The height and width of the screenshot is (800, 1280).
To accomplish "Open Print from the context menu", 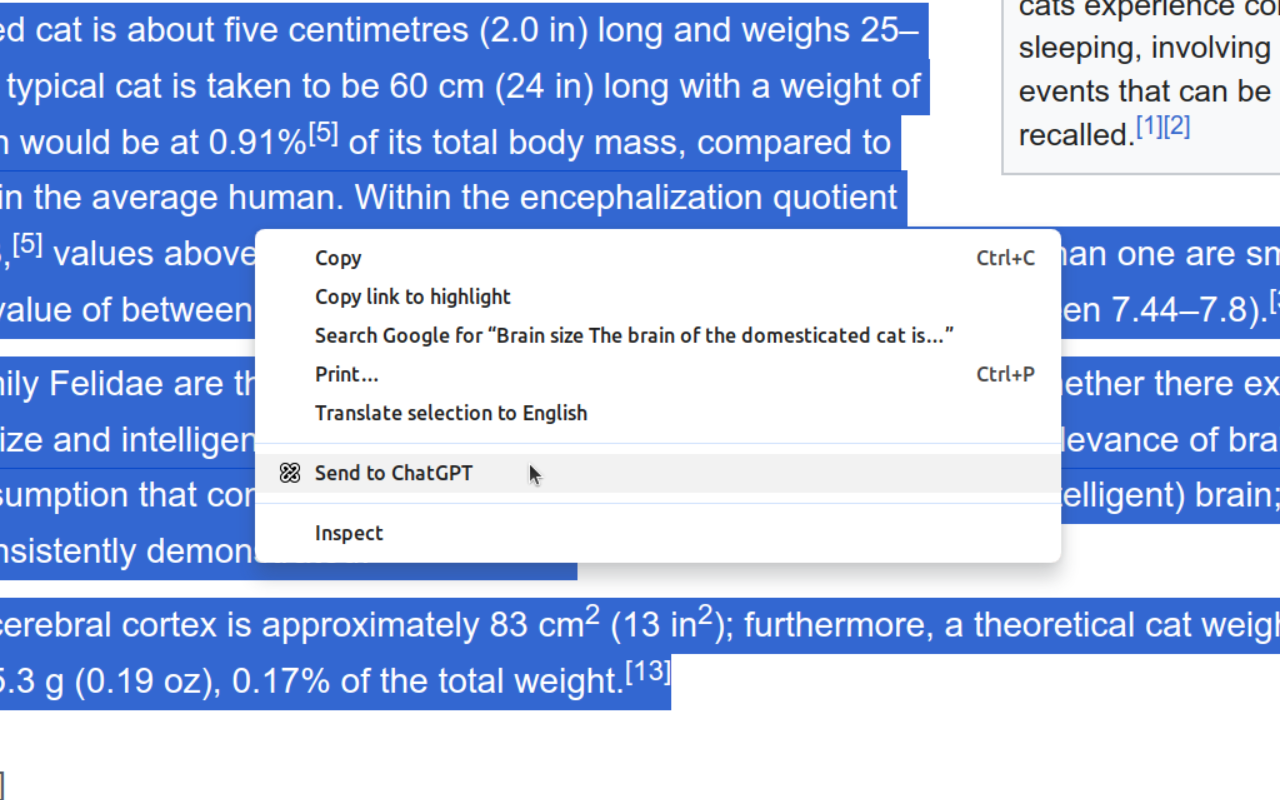I will pos(346,375).
